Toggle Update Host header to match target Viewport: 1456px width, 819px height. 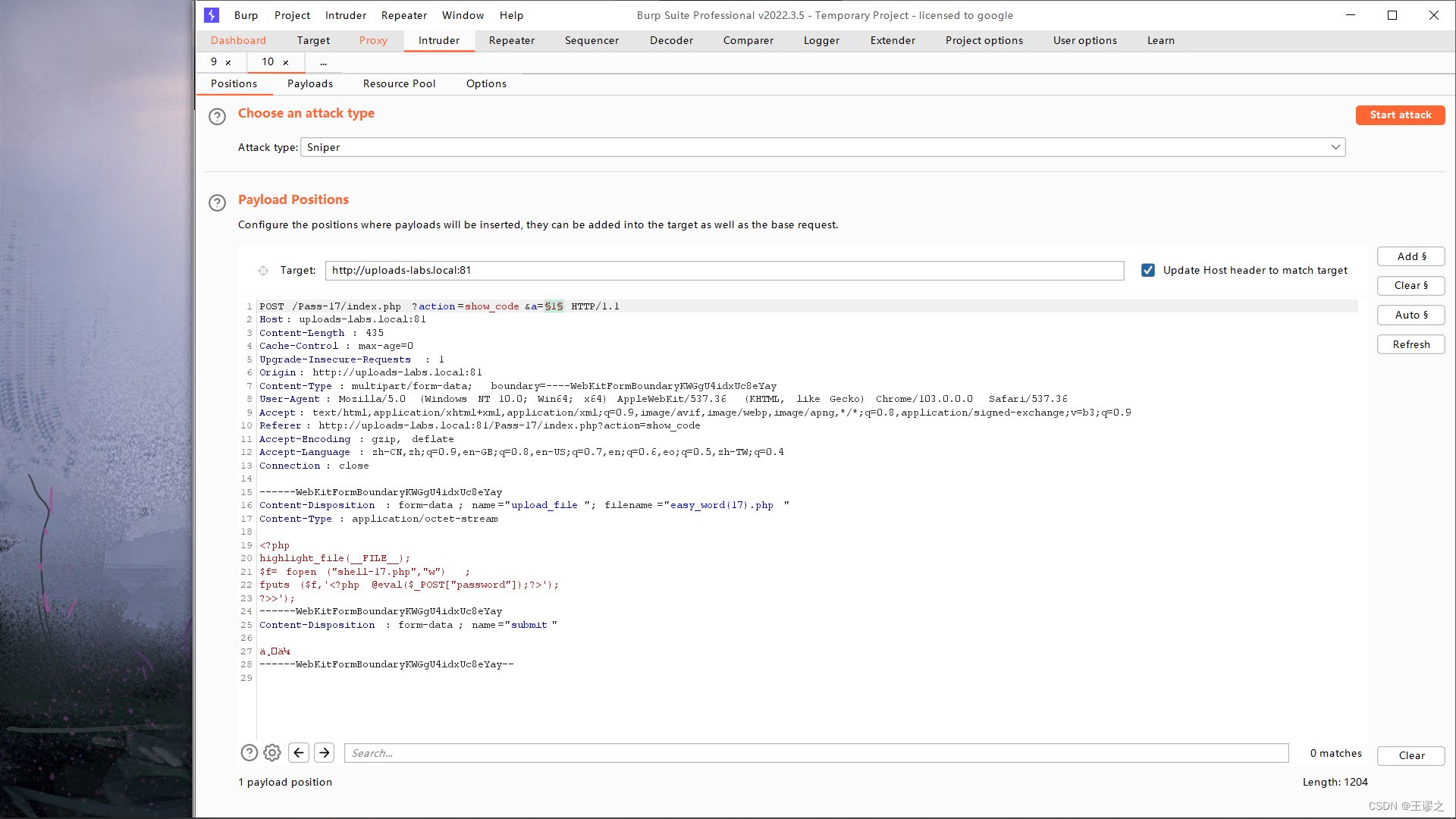pyautogui.click(x=1148, y=270)
